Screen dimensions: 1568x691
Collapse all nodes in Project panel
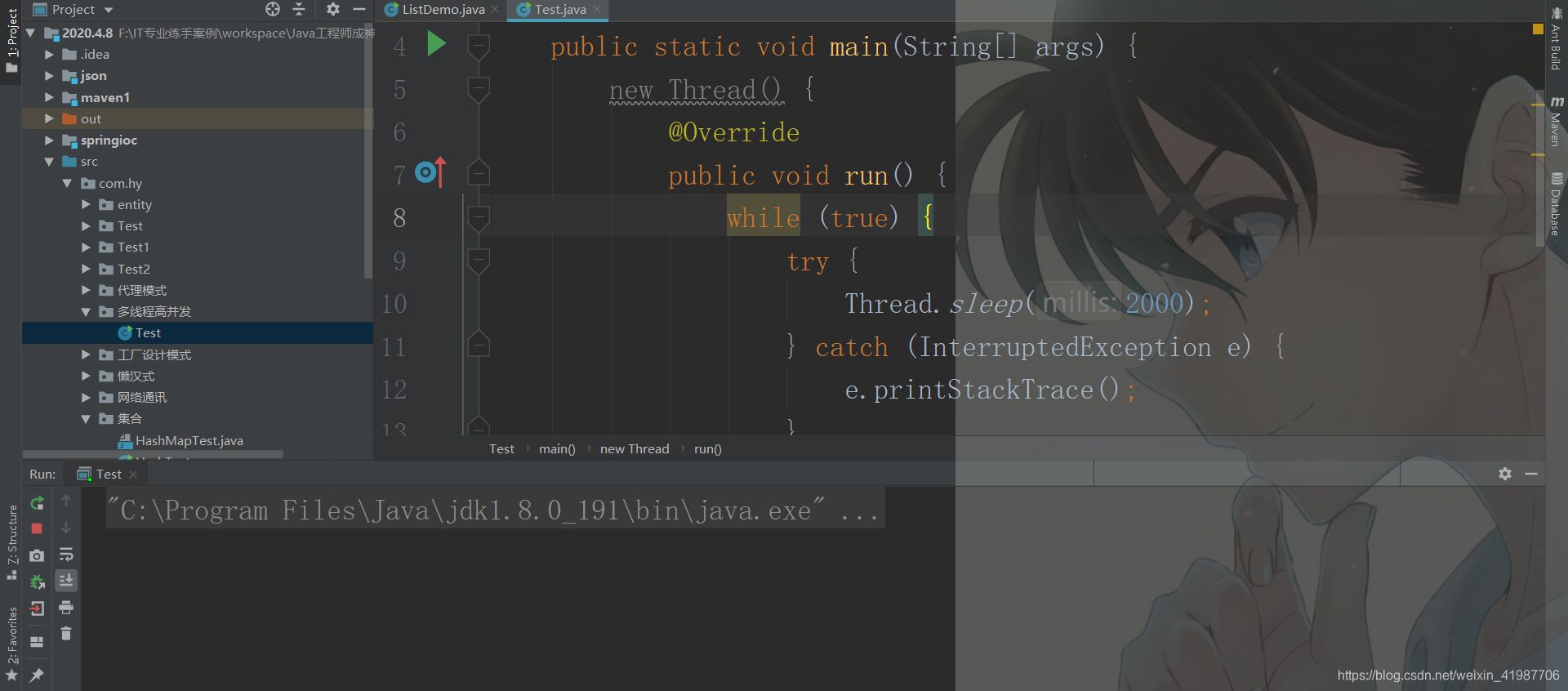(299, 9)
